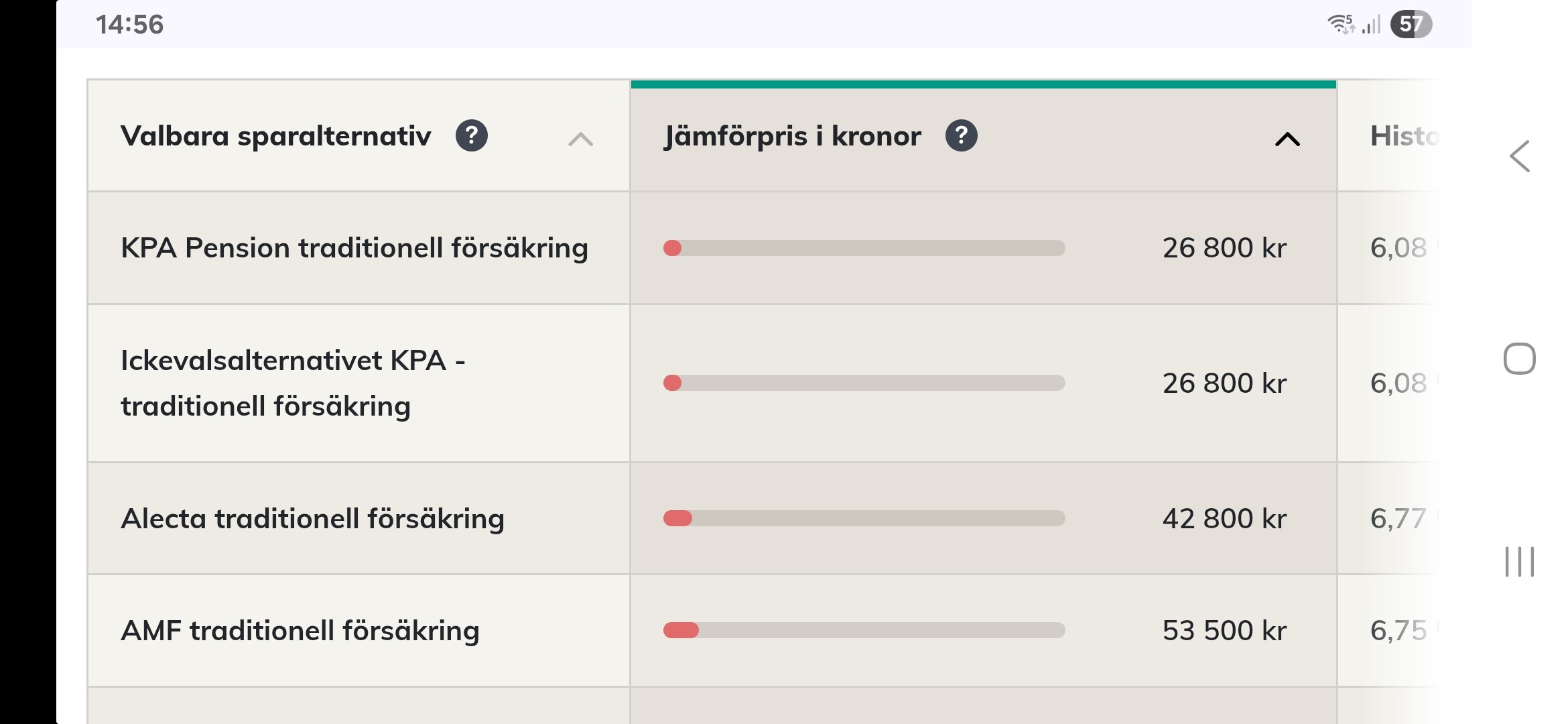Select the Jämförpris i kronor column header
1568x724 pixels.
click(x=792, y=136)
